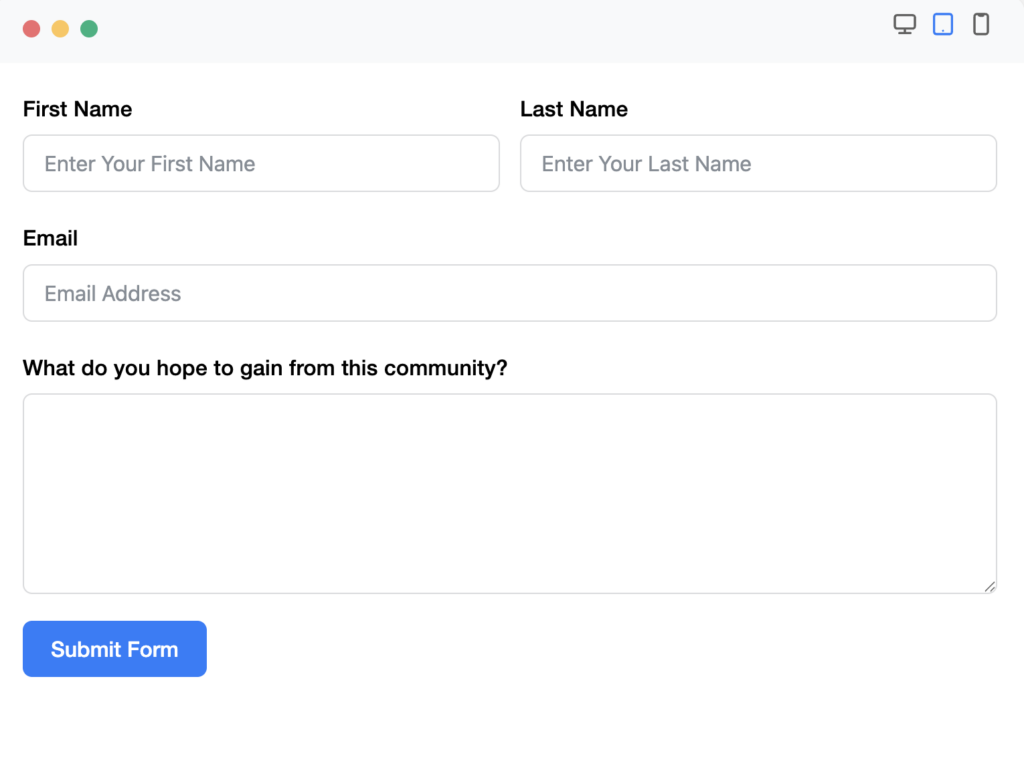Click the red traffic light dot

30,29
